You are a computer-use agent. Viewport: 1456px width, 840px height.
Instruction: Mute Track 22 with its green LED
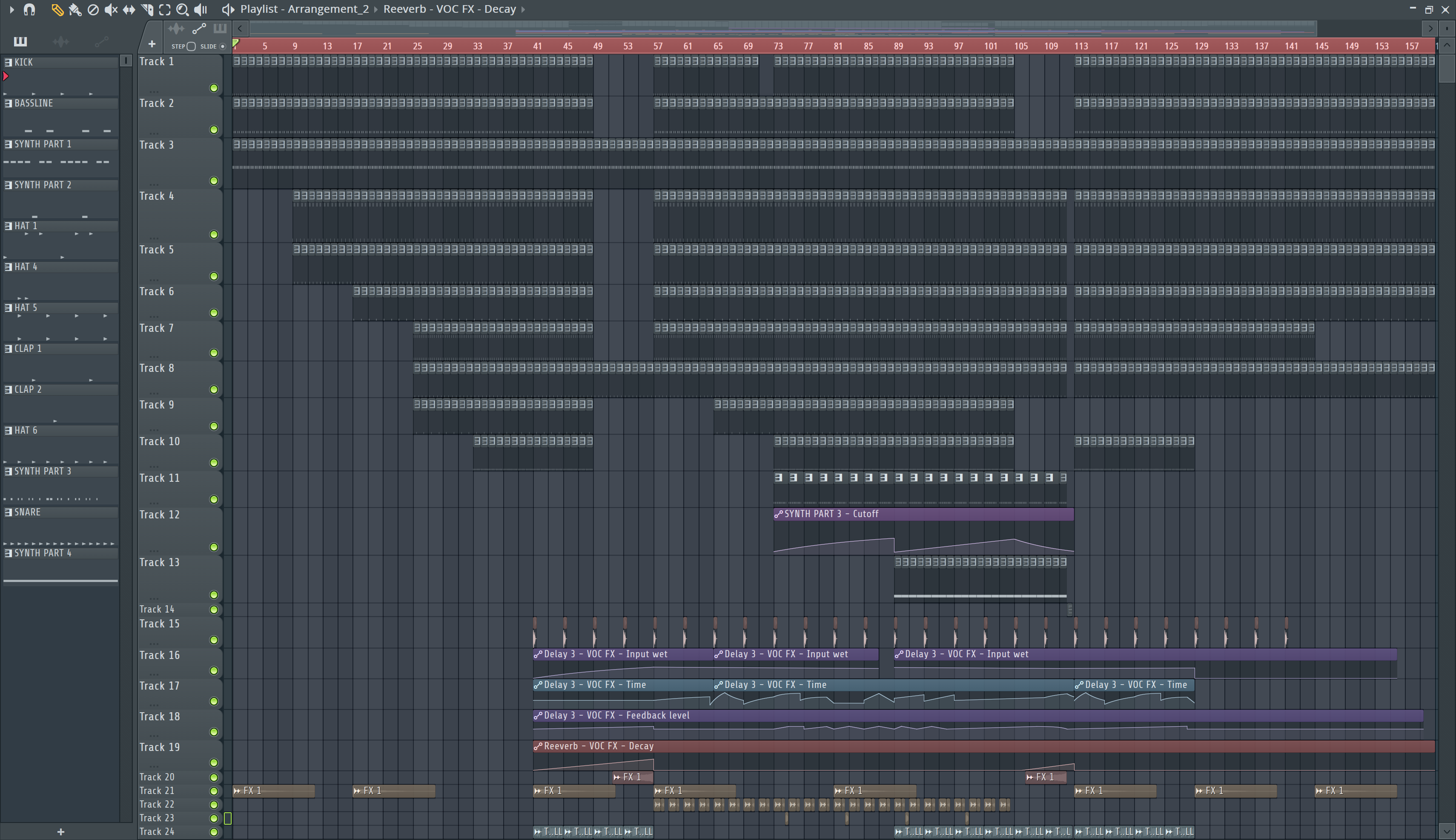coord(214,805)
